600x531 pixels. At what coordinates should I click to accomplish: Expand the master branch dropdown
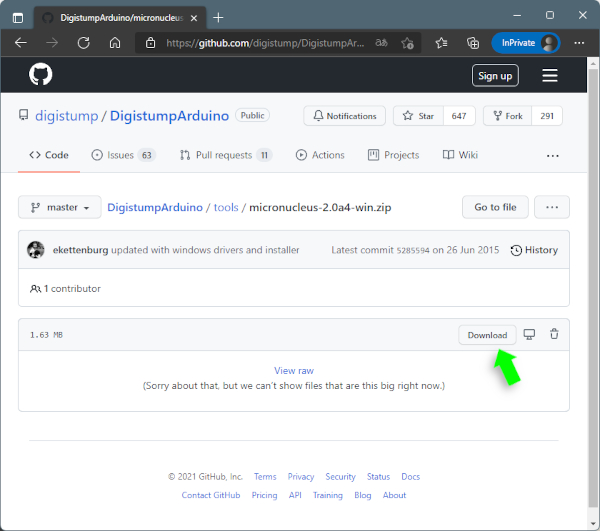[60, 207]
